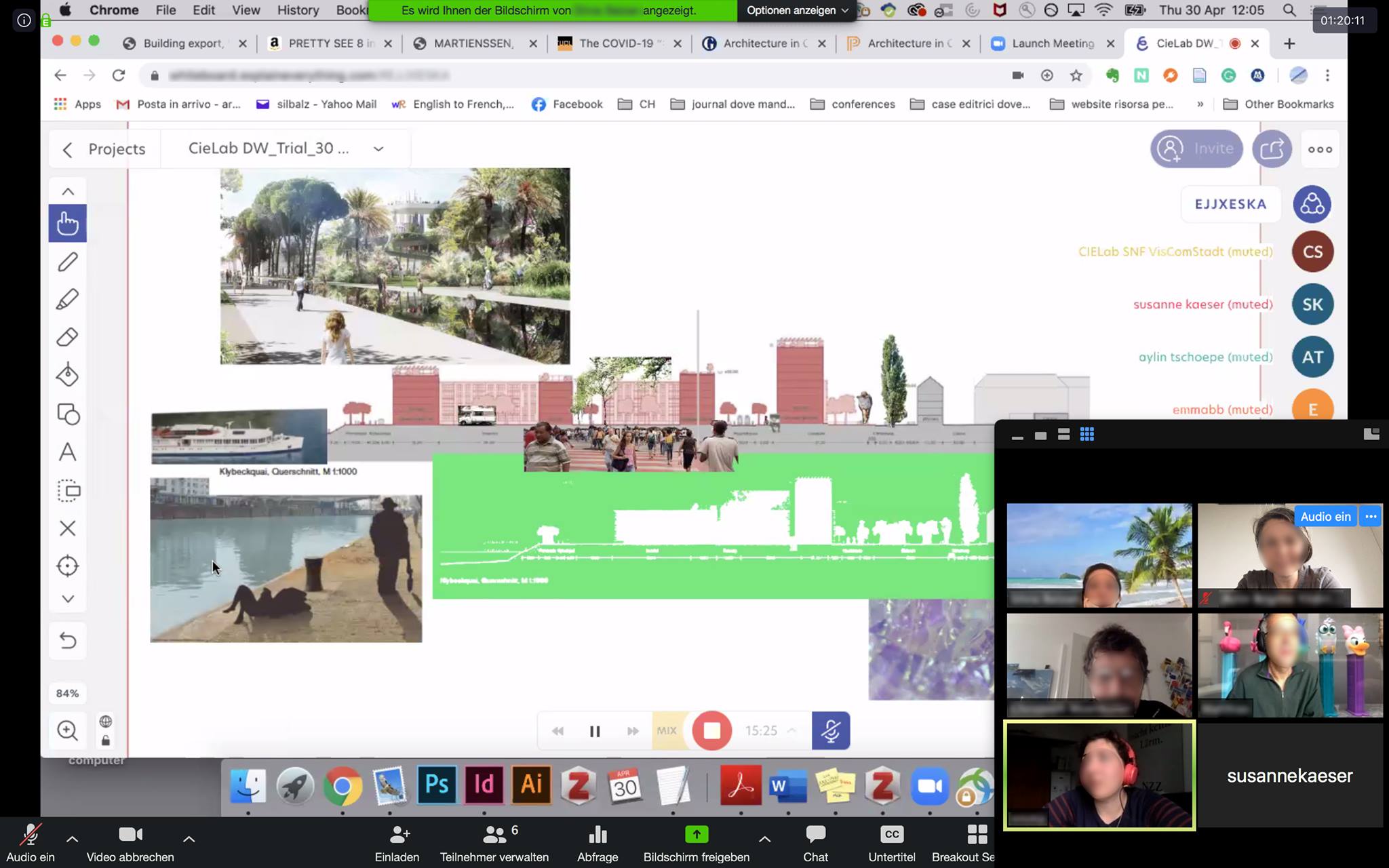The width and height of the screenshot is (1389, 868).
Task: Open the History menu in Chrome
Action: (x=298, y=10)
